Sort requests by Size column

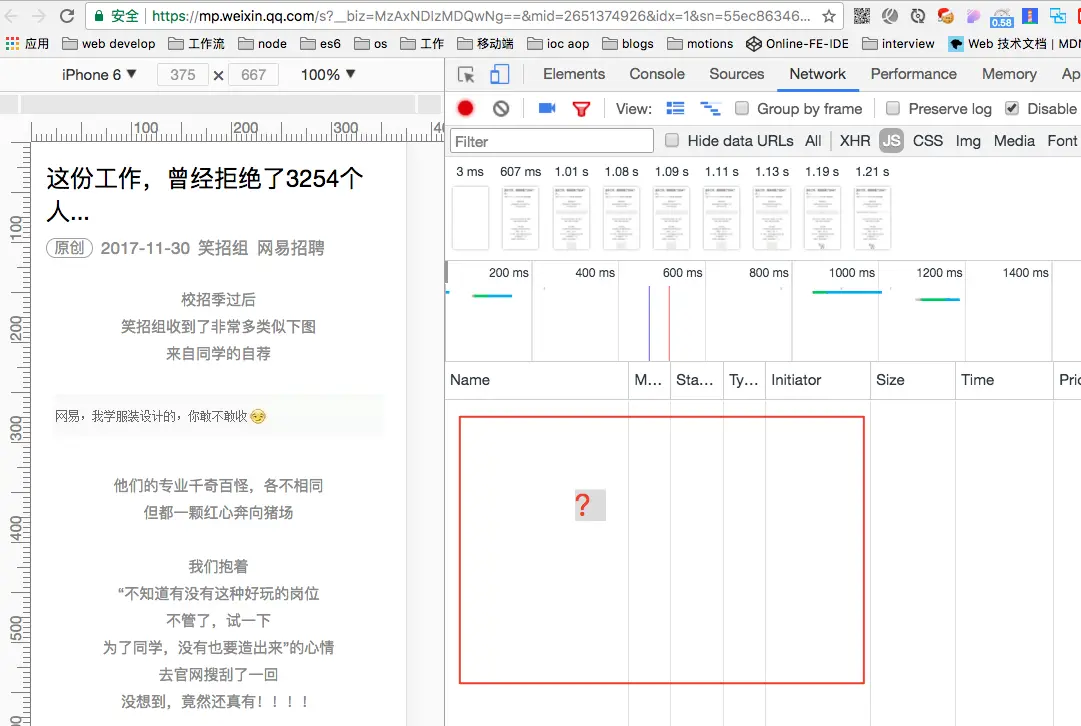pos(913,380)
